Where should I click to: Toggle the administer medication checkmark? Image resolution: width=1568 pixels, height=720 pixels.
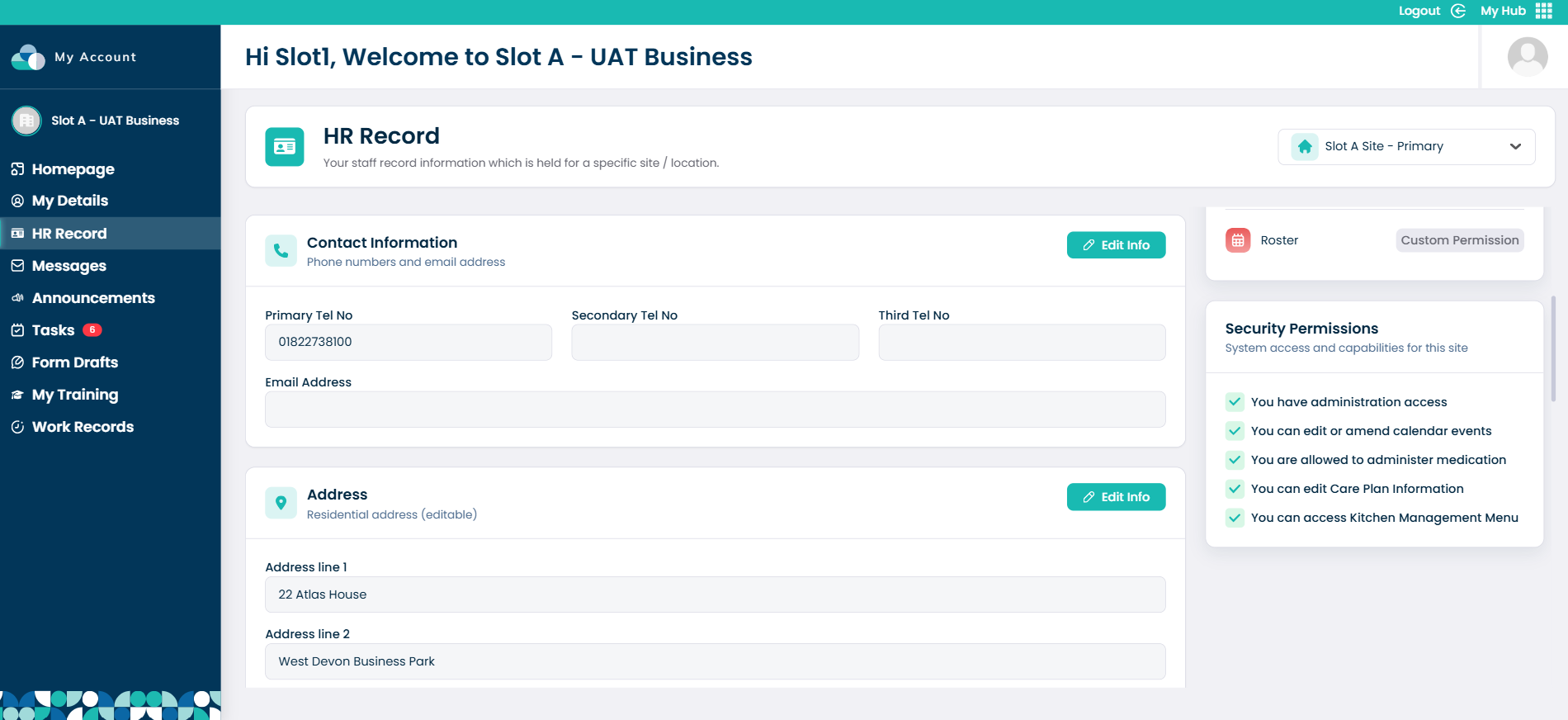coord(1235,460)
